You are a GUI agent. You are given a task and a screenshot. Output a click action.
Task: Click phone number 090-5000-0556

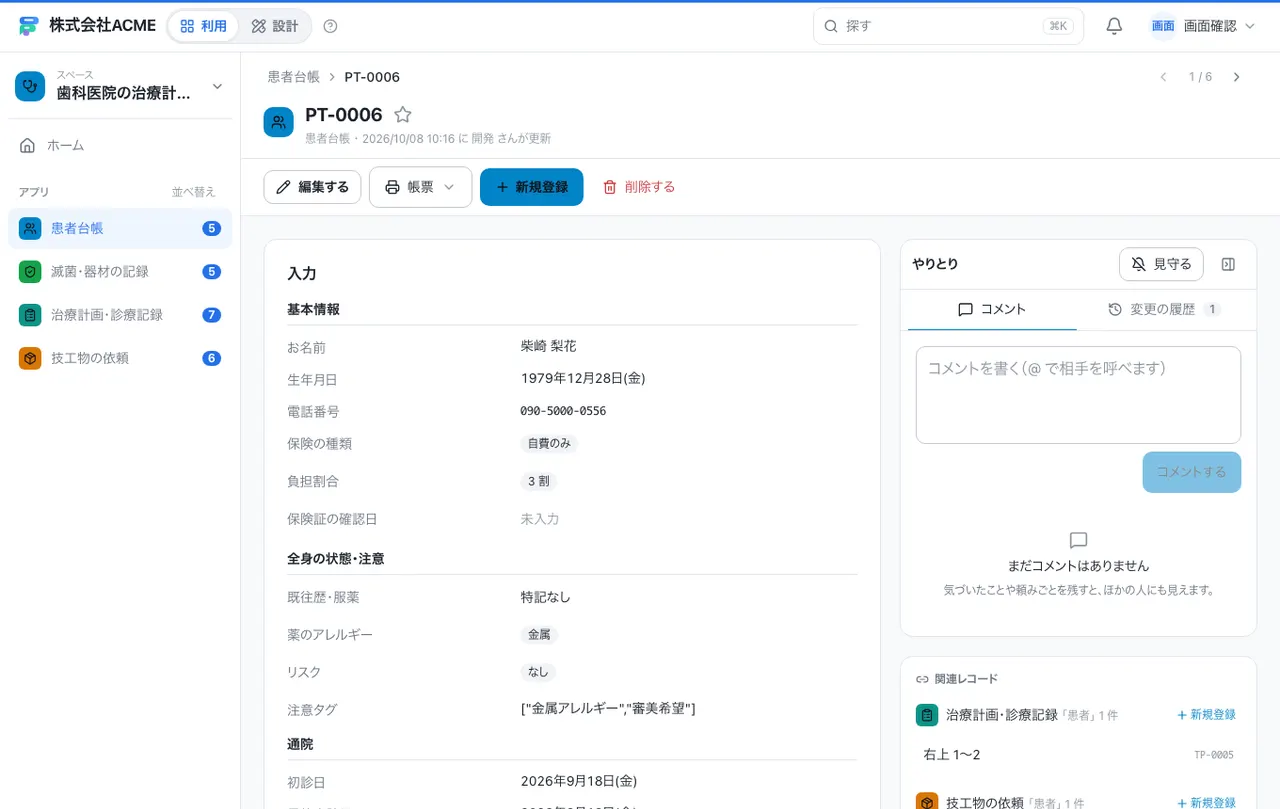point(563,411)
